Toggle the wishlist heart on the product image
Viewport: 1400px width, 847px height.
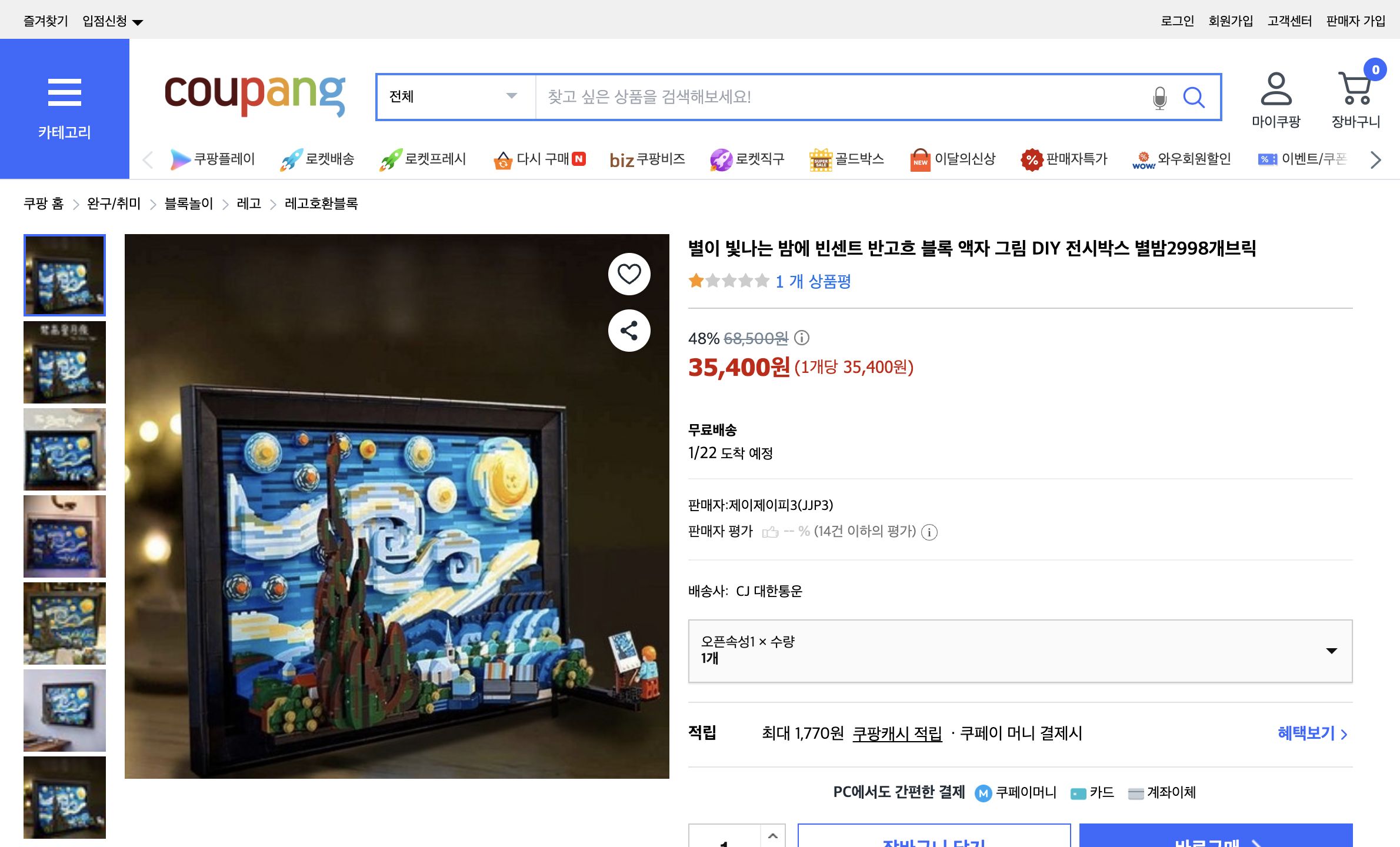pyautogui.click(x=629, y=274)
